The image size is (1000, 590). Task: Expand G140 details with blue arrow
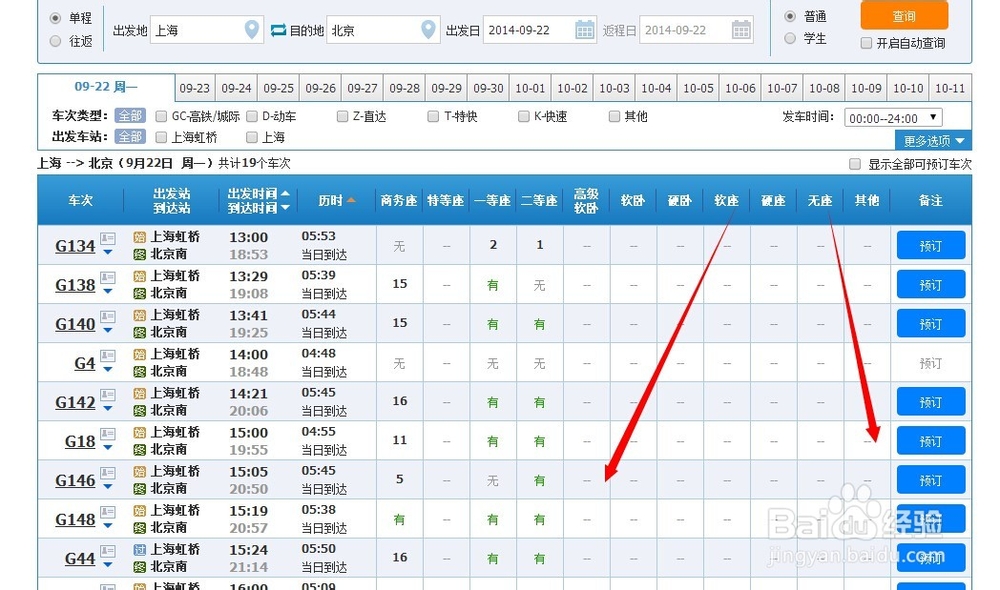click(x=108, y=330)
